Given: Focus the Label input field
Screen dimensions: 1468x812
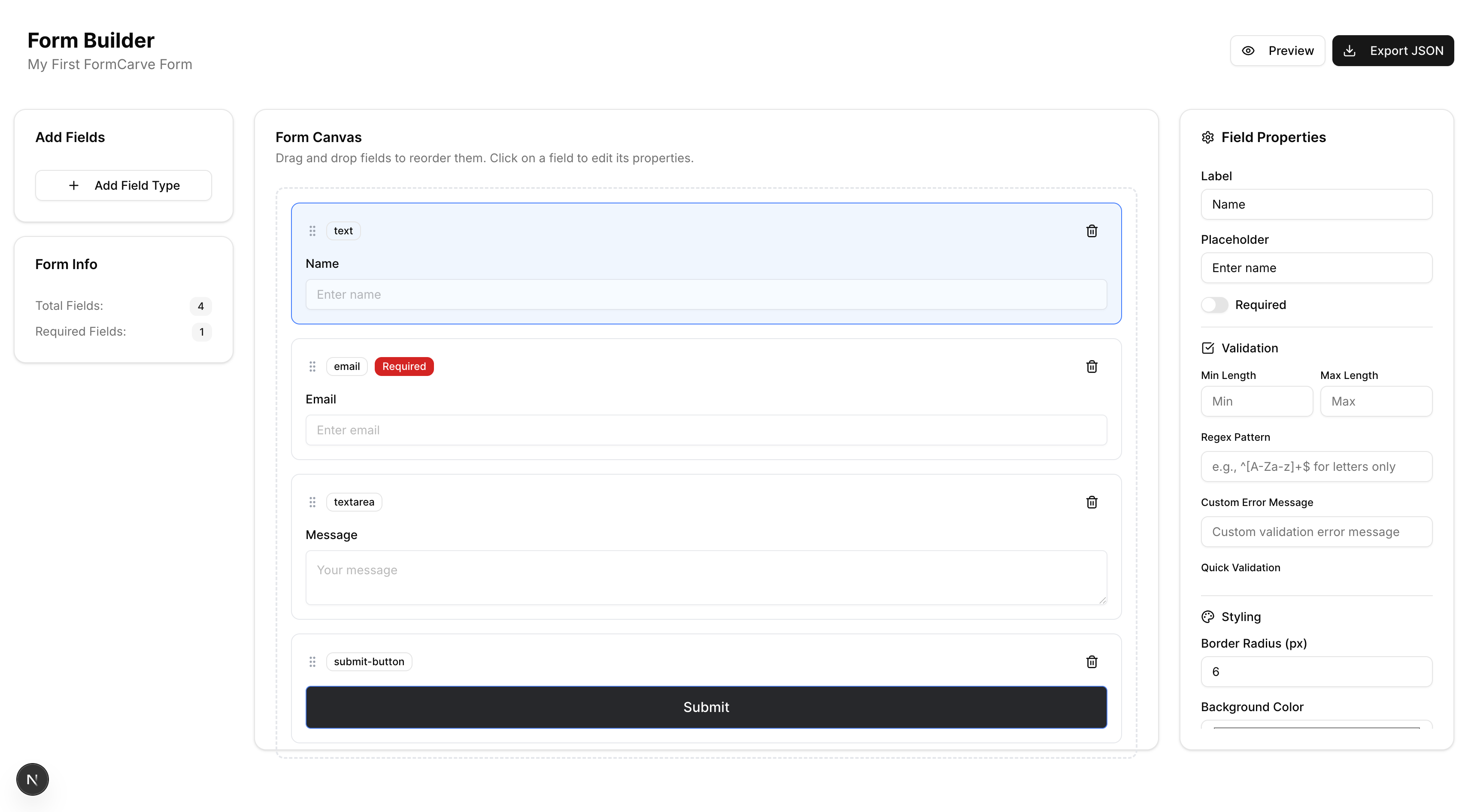Looking at the screenshot, I should [1316, 205].
